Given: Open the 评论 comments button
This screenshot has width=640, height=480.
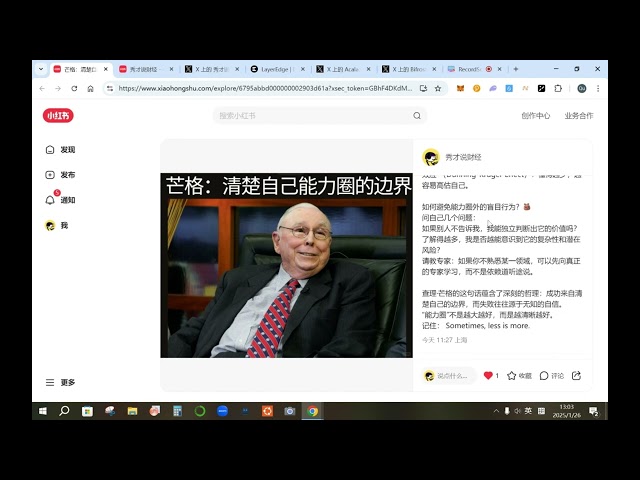Looking at the screenshot, I should point(551,376).
